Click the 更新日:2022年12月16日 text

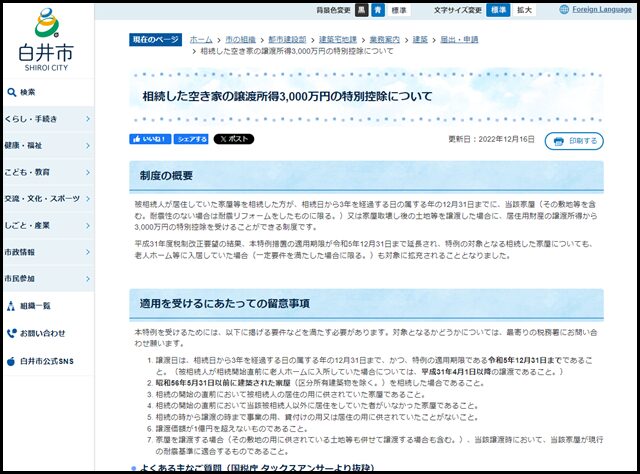pos(491,139)
